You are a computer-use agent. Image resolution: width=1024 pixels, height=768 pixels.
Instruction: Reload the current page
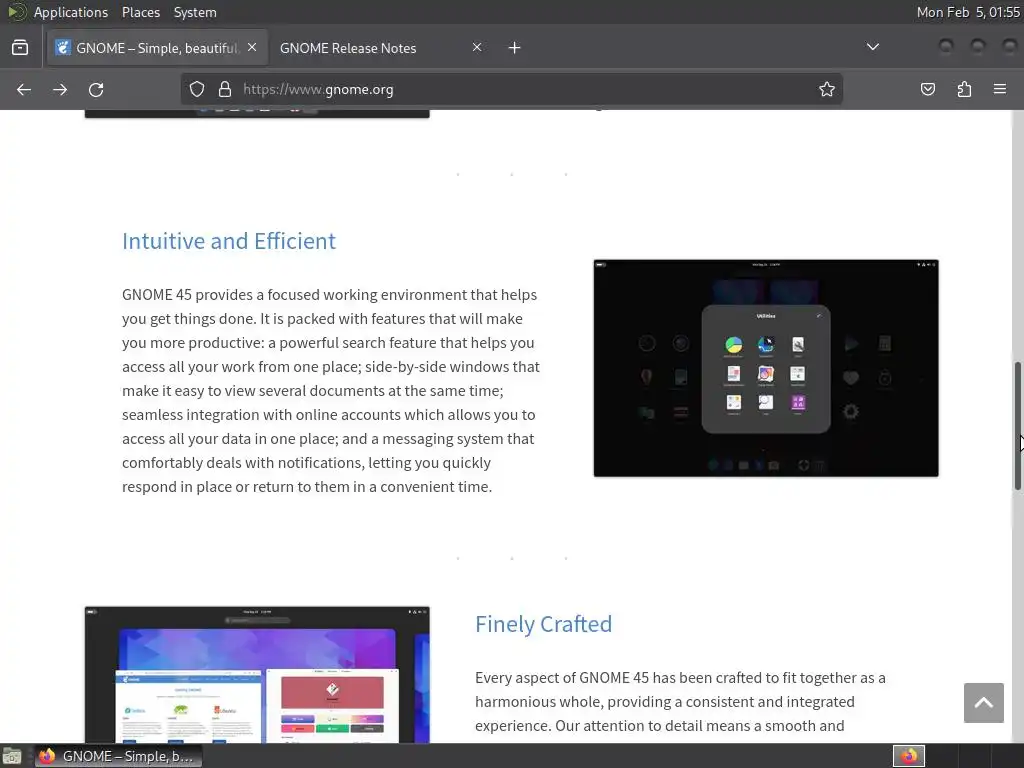(x=96, y=89)
